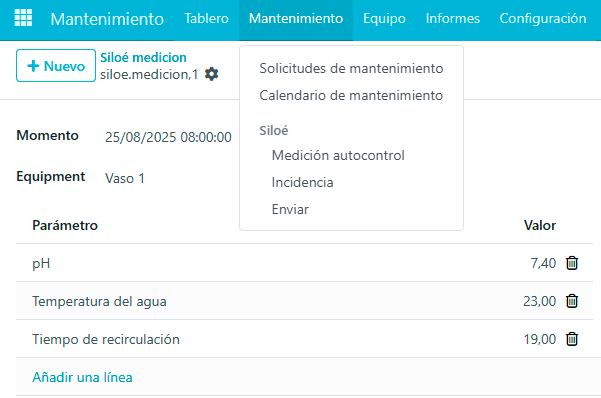Open the Equipo menu
This screenshot has width=601, height=398.
click(384, 18)
